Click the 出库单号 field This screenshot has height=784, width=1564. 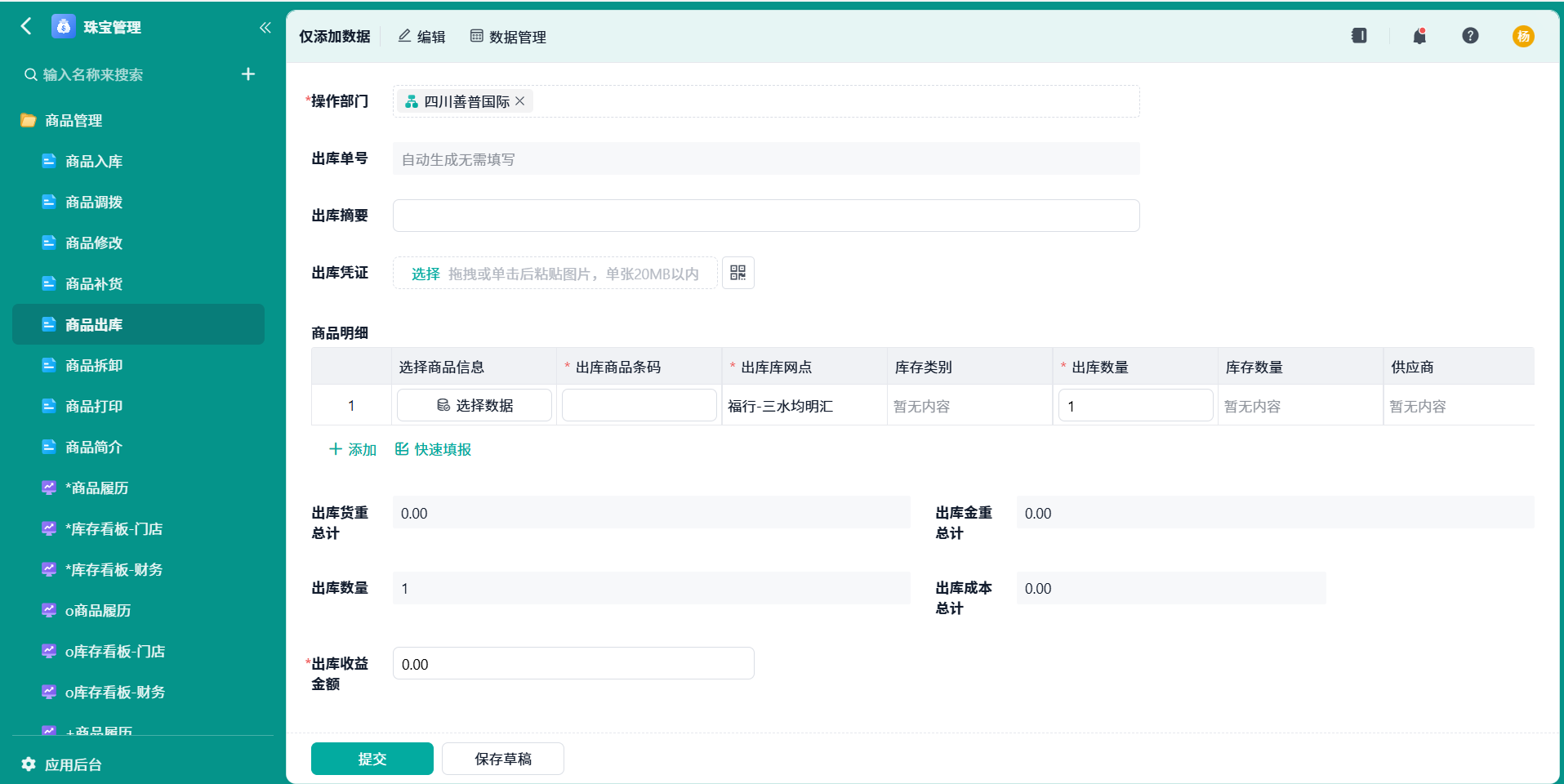point(766,159)
